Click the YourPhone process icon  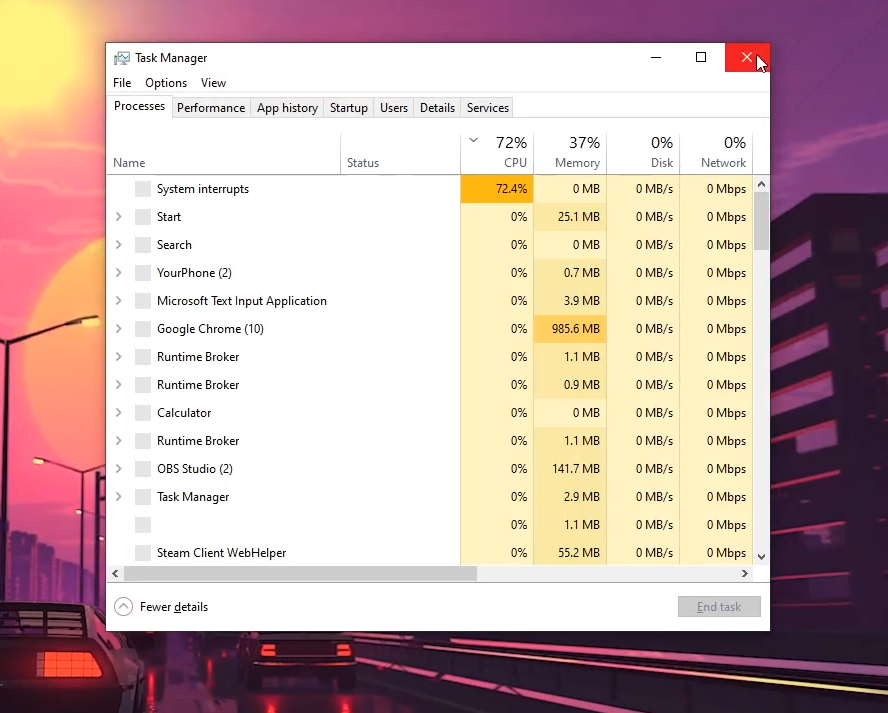[x=143, y=273]
